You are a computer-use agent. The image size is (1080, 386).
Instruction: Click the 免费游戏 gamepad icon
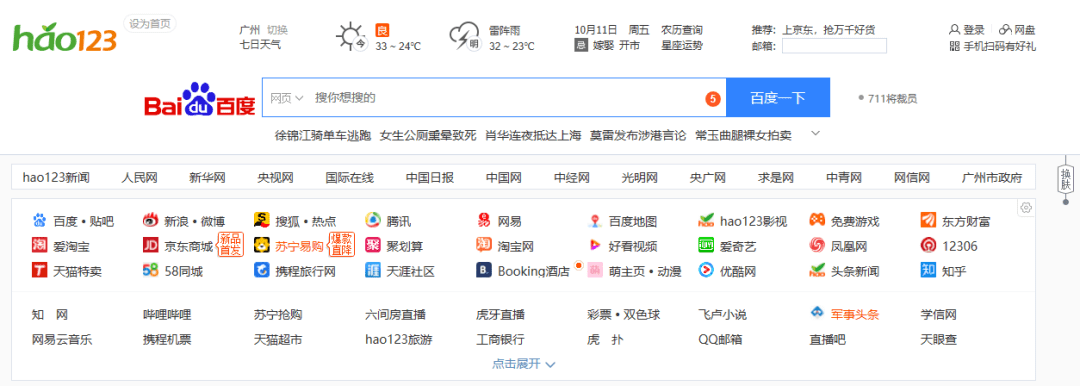(817, 221)
